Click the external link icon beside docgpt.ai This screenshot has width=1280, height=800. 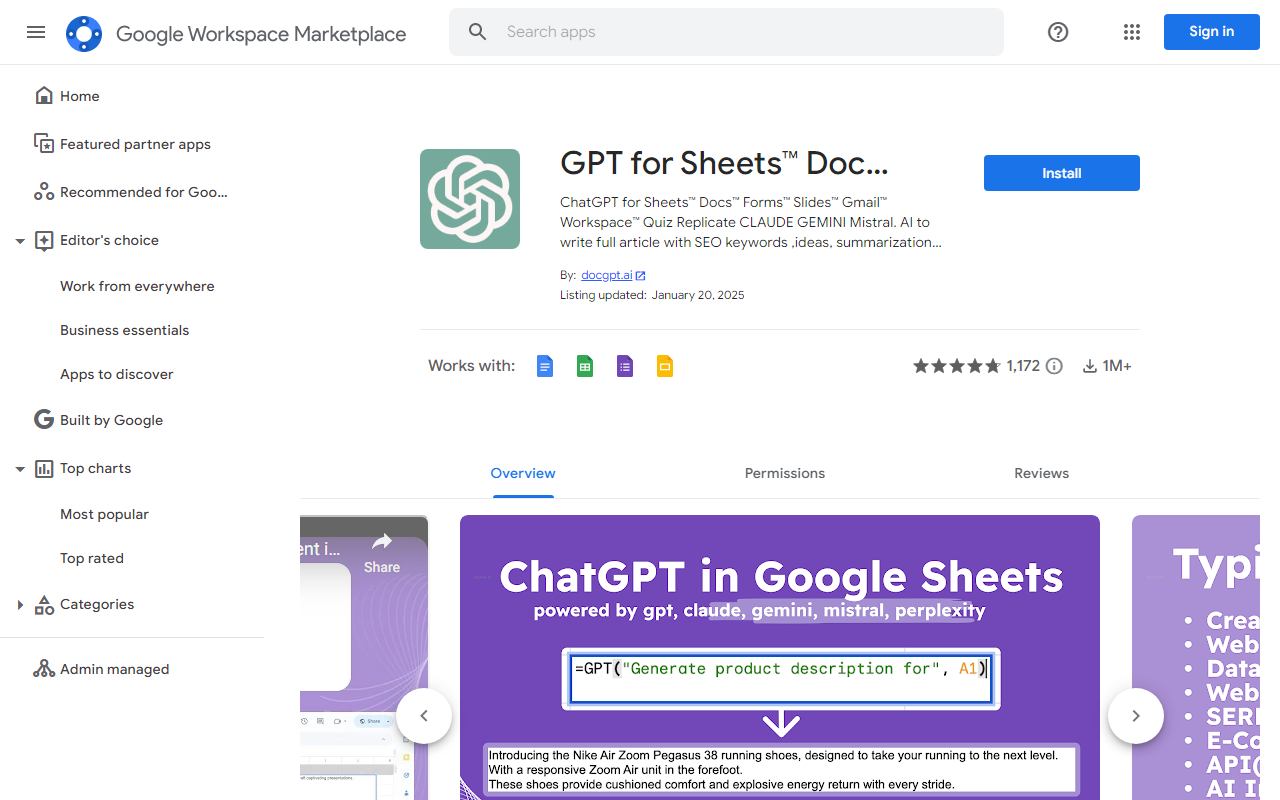click(x=641, y=275)
